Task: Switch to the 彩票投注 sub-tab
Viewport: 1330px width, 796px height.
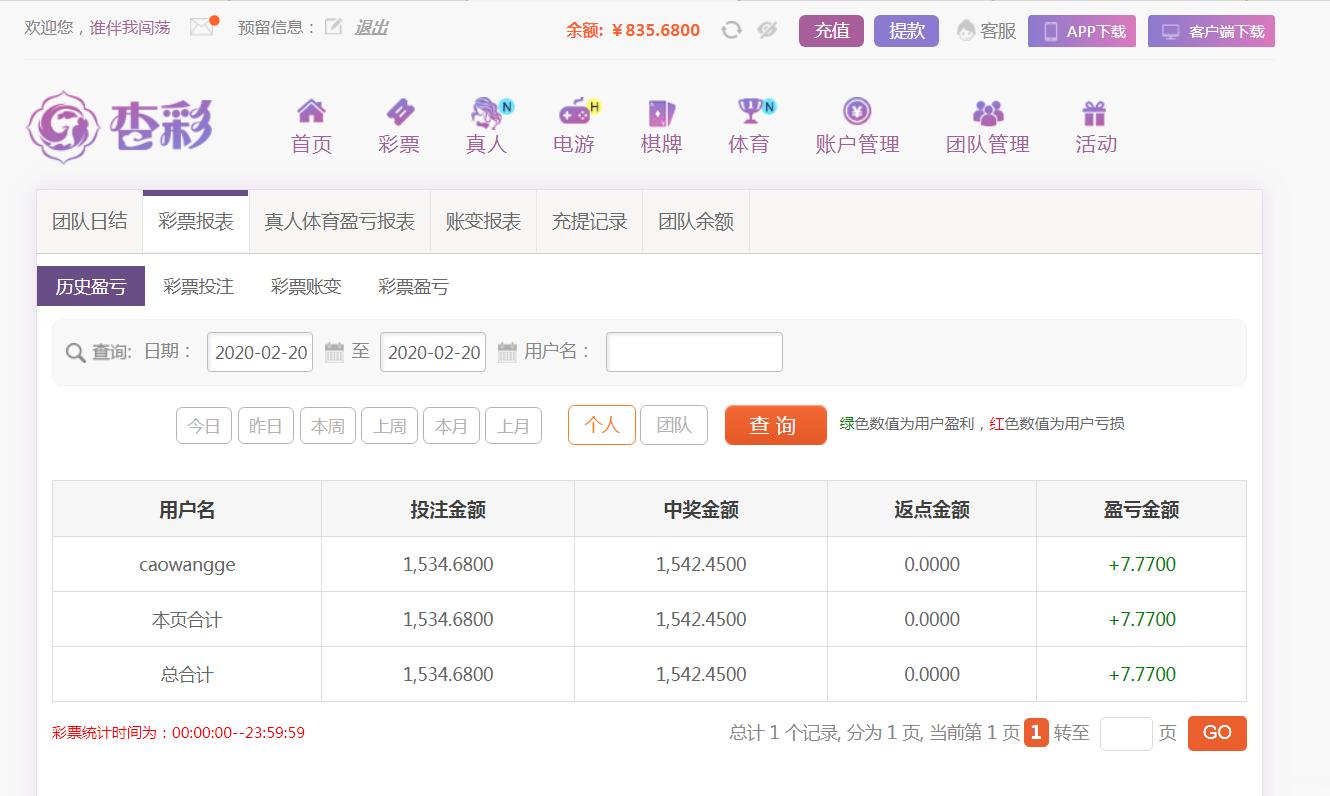Action: coord(198,287)
